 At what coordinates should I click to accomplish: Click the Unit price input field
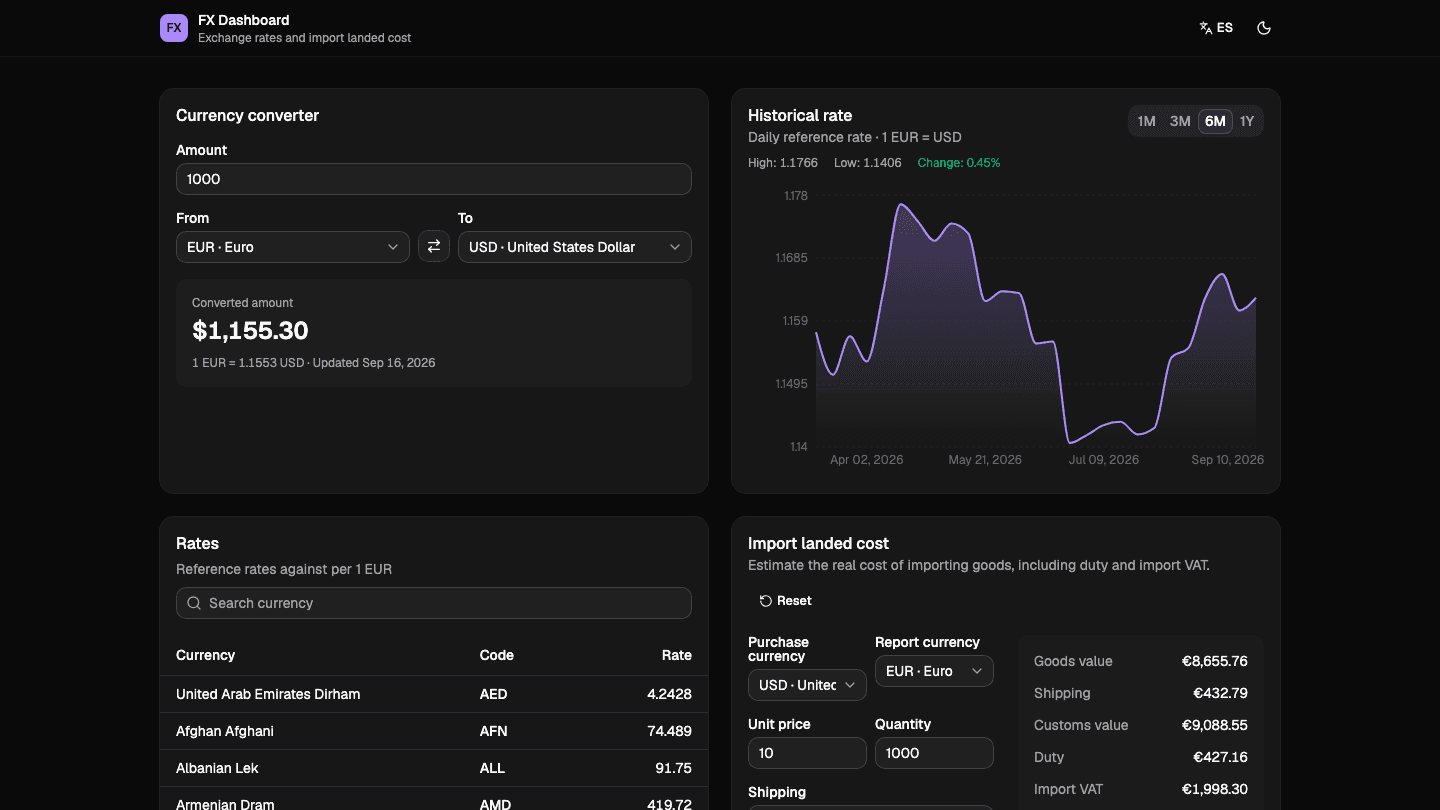(x=807, y=753)
